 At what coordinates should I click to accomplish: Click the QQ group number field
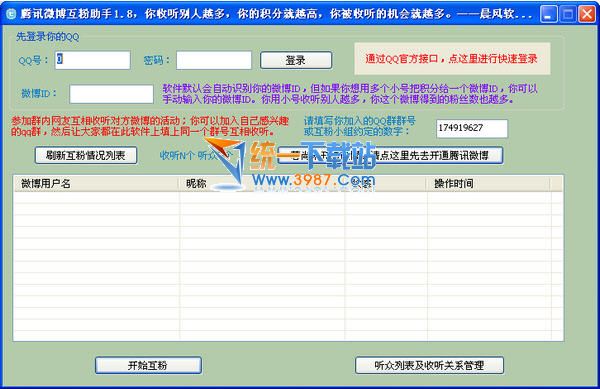click(x=472, y=128)
